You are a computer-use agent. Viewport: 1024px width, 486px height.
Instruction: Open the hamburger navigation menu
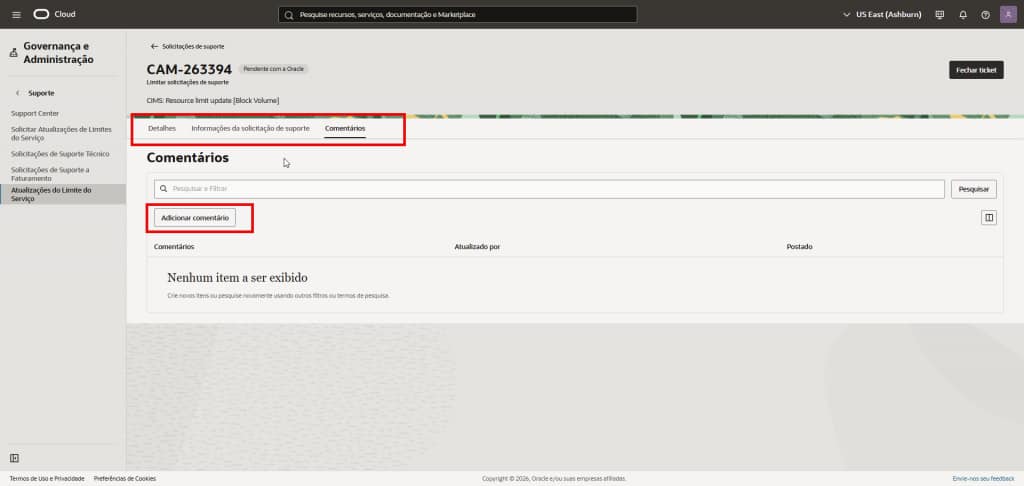pyautogui.click(x=16, y=14)
